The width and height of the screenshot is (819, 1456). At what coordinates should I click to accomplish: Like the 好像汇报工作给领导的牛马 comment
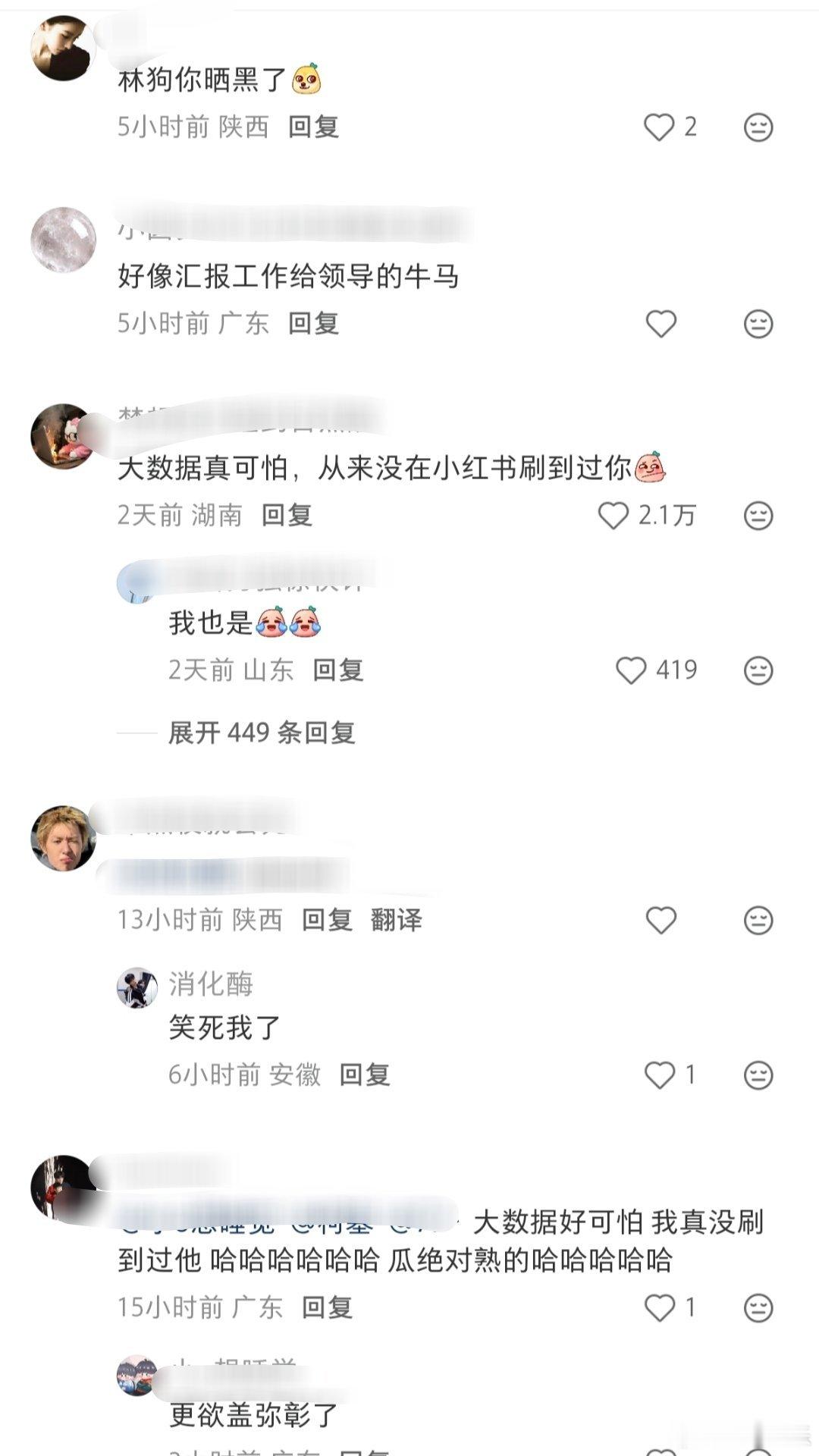[x=661, y=324]
